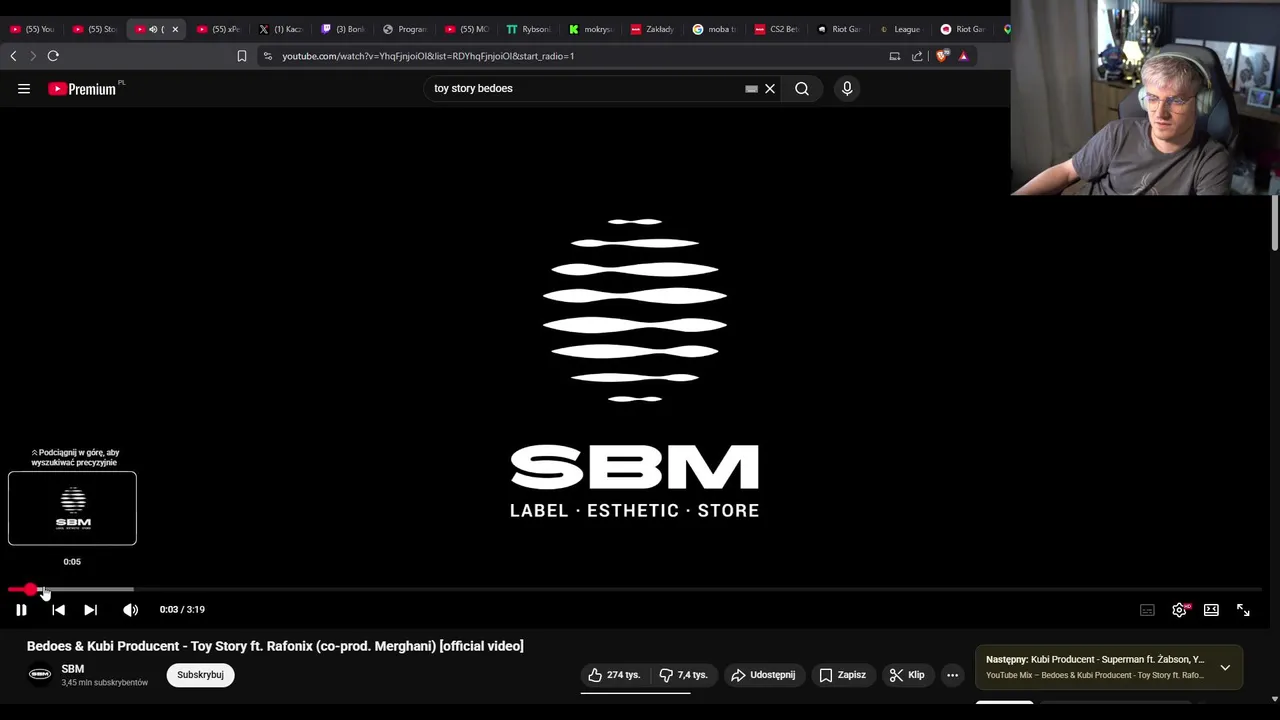
Task: Switch to the first '(55) You' tab
Action: pos(32,29)
